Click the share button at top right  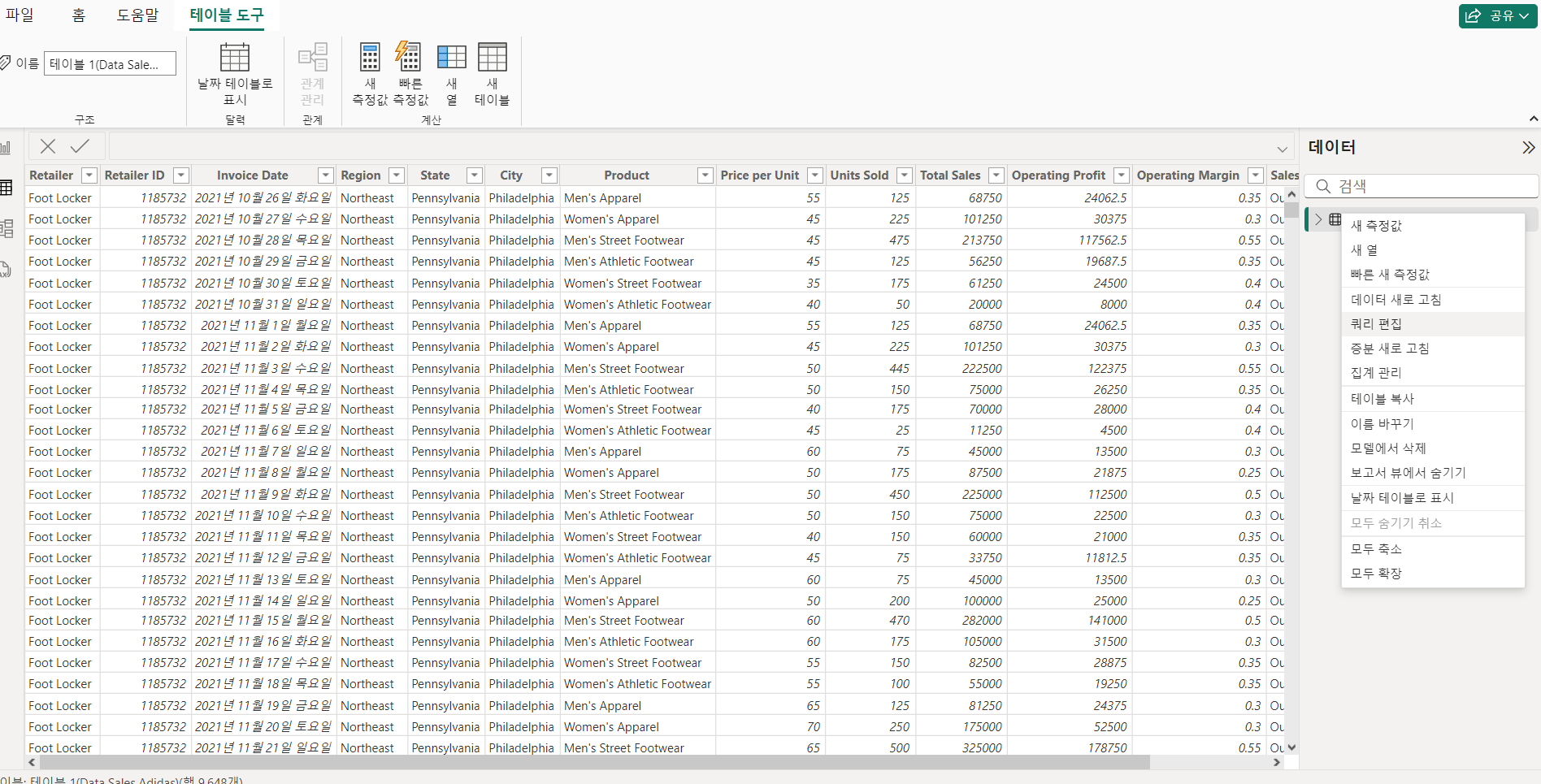[1497, 15]
